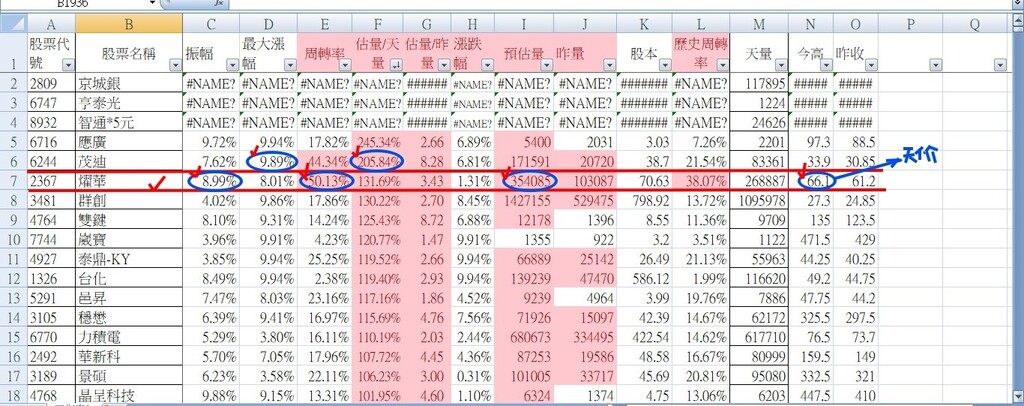Select row 7 header
The width and height of the screenshot is (1024, 406).
pos(12,181)
